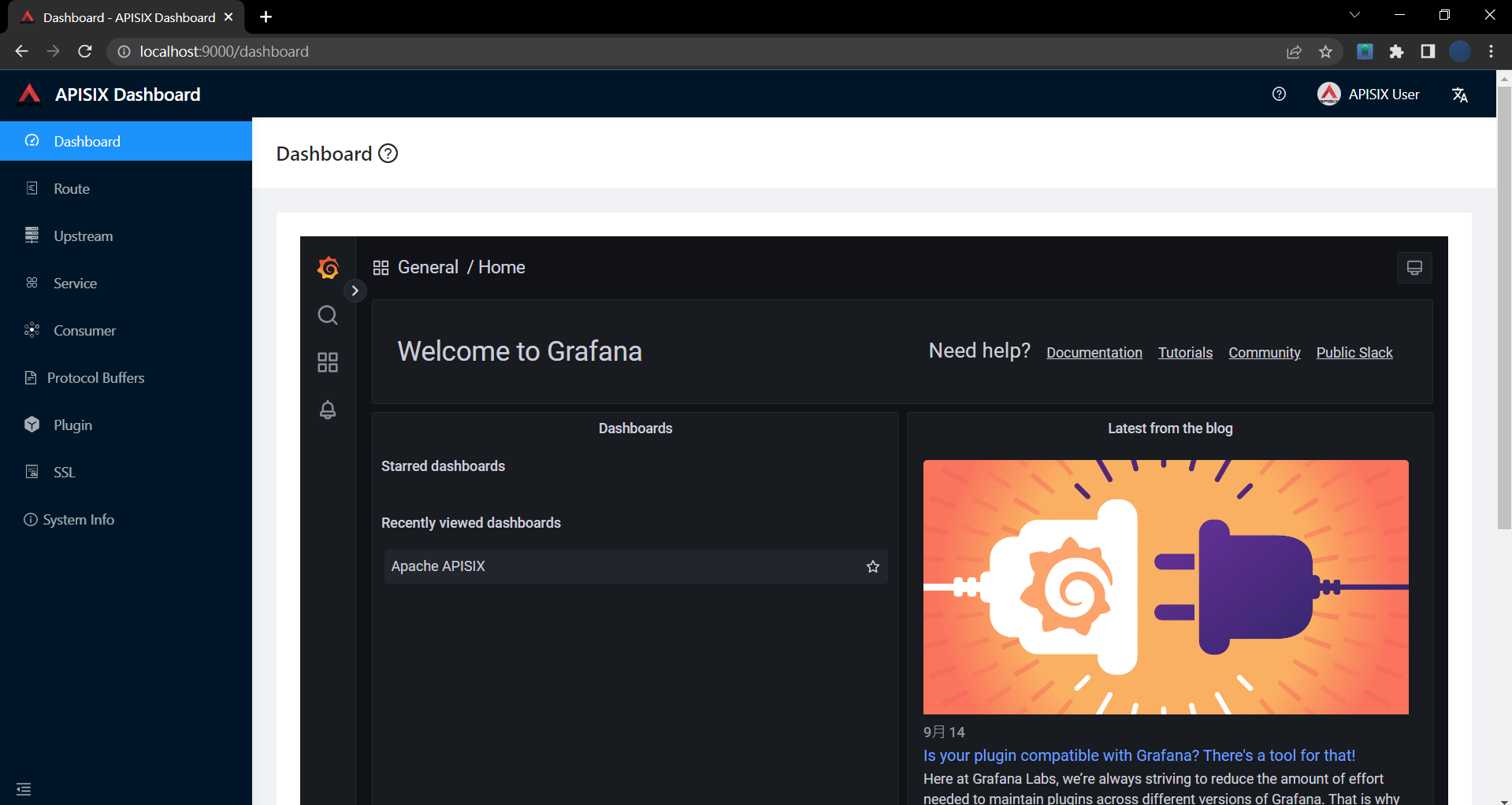Open the browser profile avatar
Viewport: 1512px width, 805px height.
pos(1460,52)
